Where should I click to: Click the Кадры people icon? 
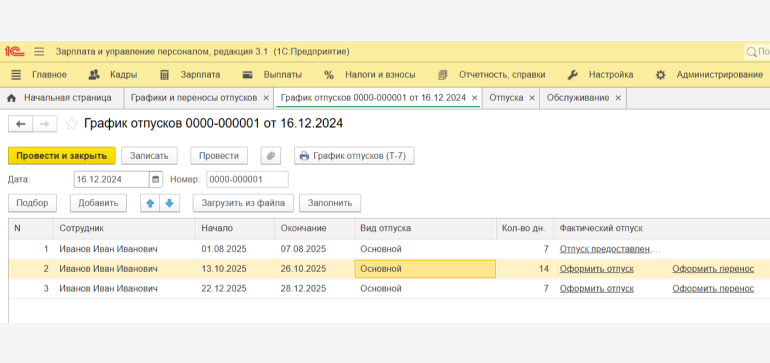(x=94, y=75)
